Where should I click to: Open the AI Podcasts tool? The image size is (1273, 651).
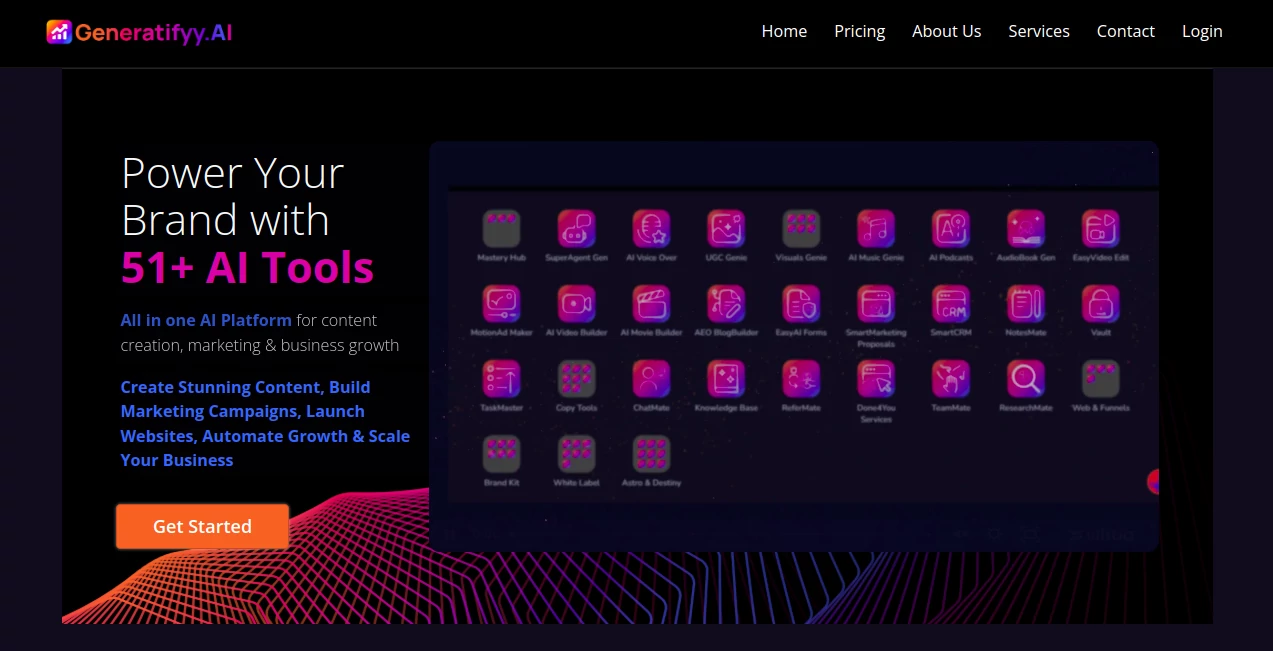[950, 228]
